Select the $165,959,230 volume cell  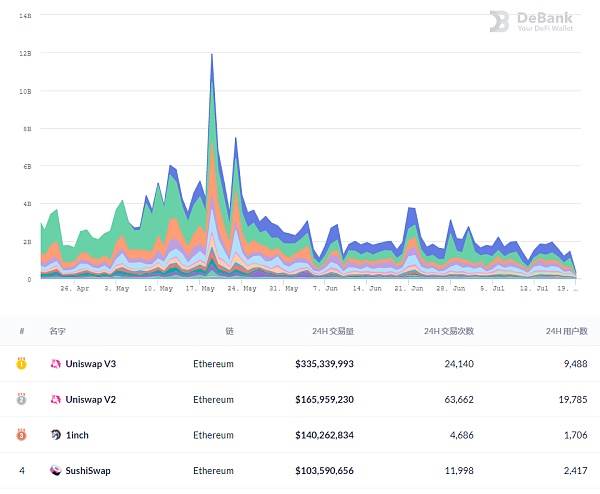[324, 399]
